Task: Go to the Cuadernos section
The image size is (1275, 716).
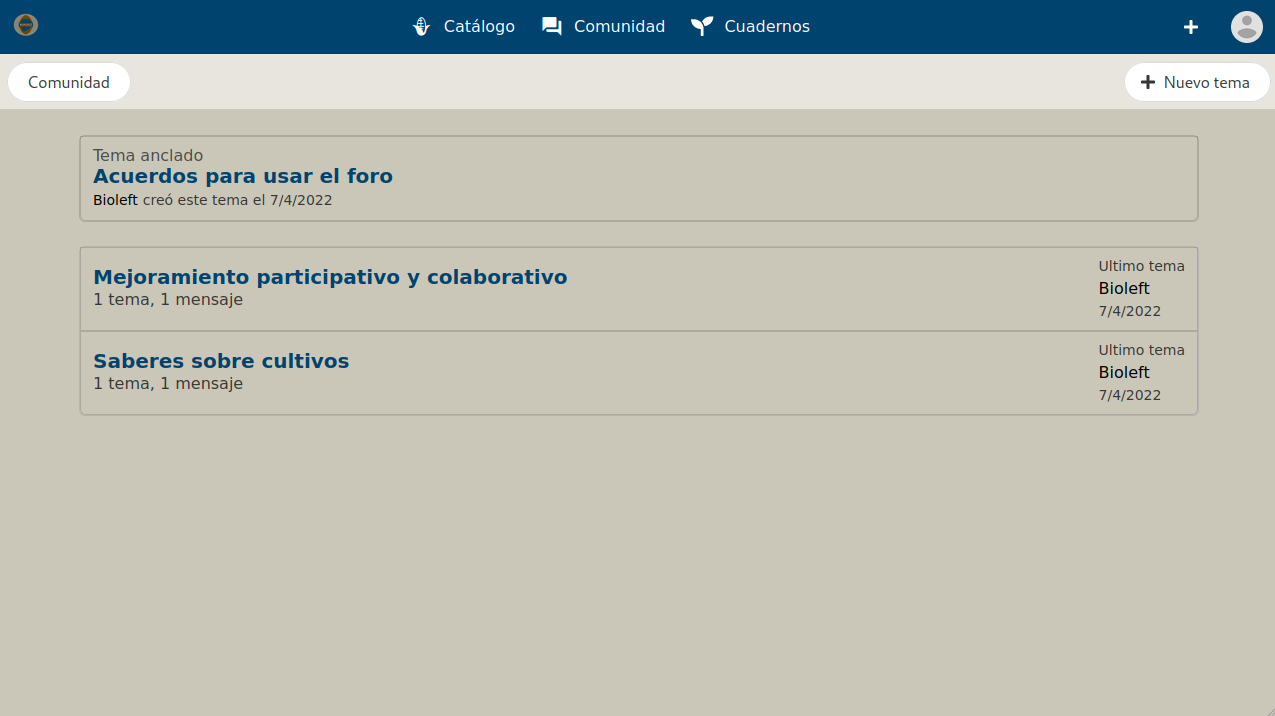Action: coord(767,27)
